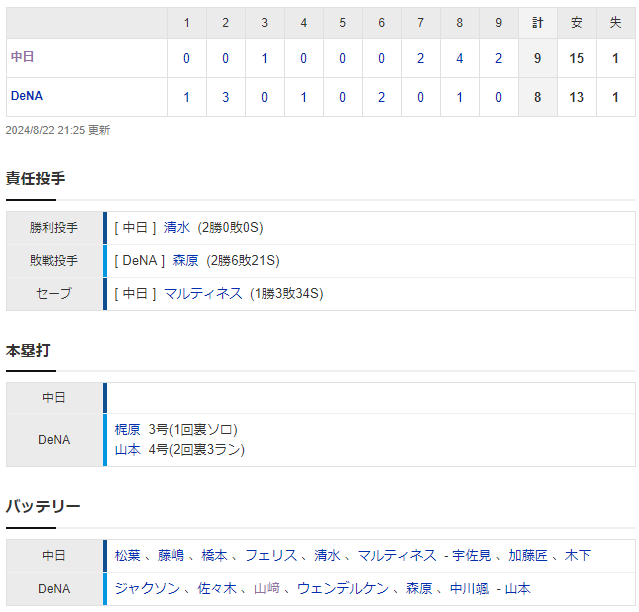Open the DeNA team link in scoreboard
The image size is (639, 612).
point(27,96)
